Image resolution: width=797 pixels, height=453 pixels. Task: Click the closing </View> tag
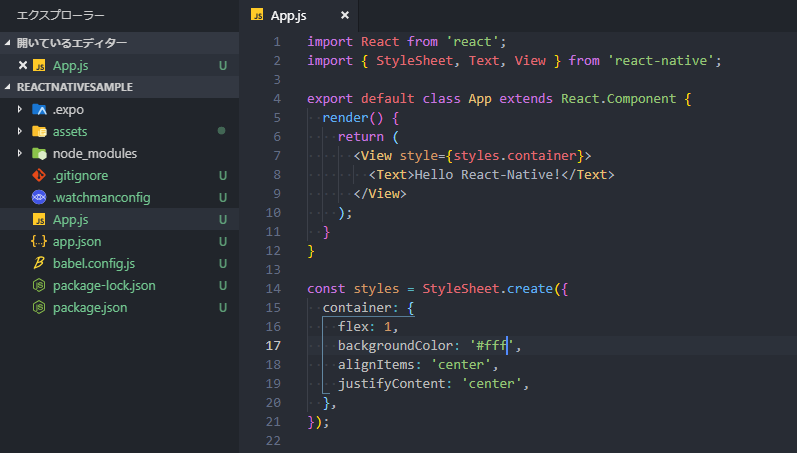[380, 194]
